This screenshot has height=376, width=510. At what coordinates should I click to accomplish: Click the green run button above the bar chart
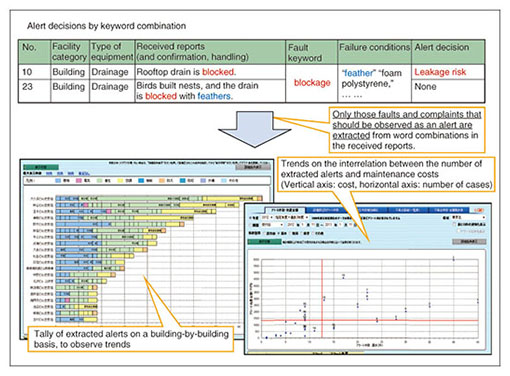click(41, 167)
